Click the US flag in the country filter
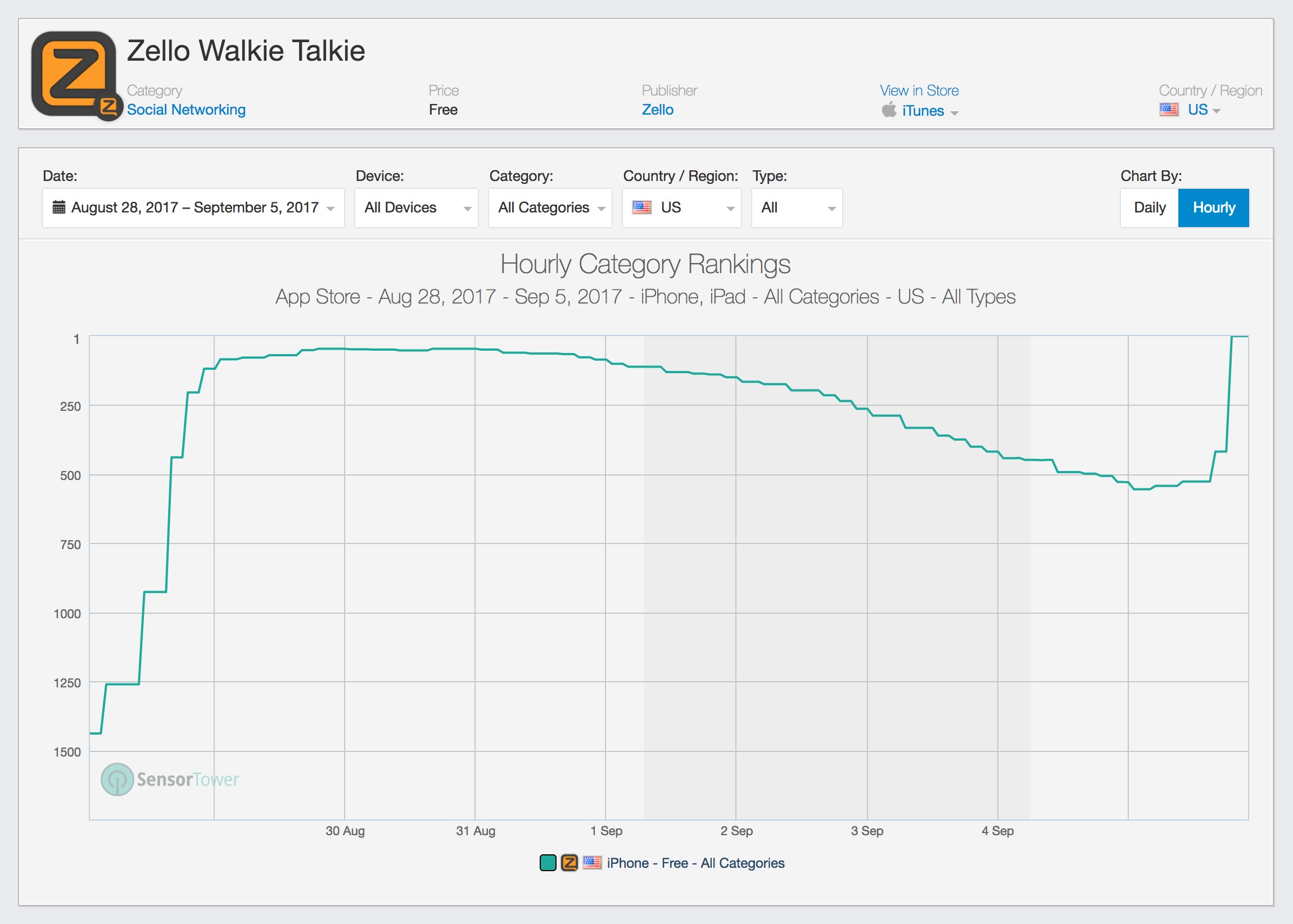Image resolution: width=1293 pixels, height=924 pixels. [x=641, y=207]
